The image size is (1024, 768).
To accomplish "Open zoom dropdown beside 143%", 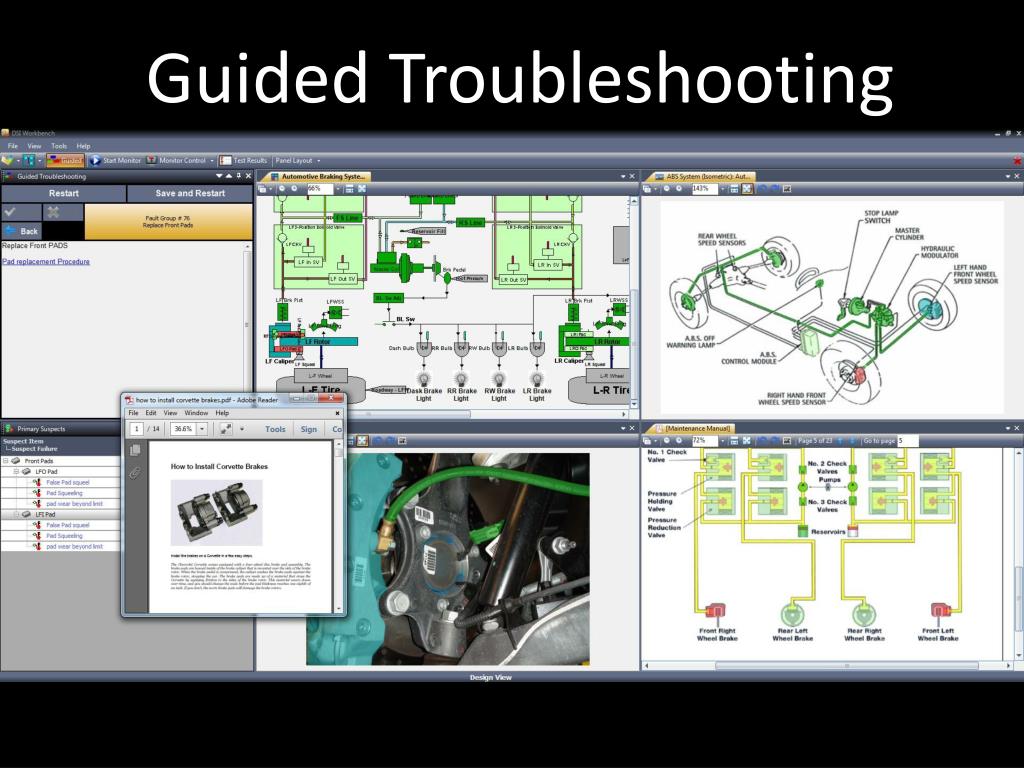I will pos(722,189).
